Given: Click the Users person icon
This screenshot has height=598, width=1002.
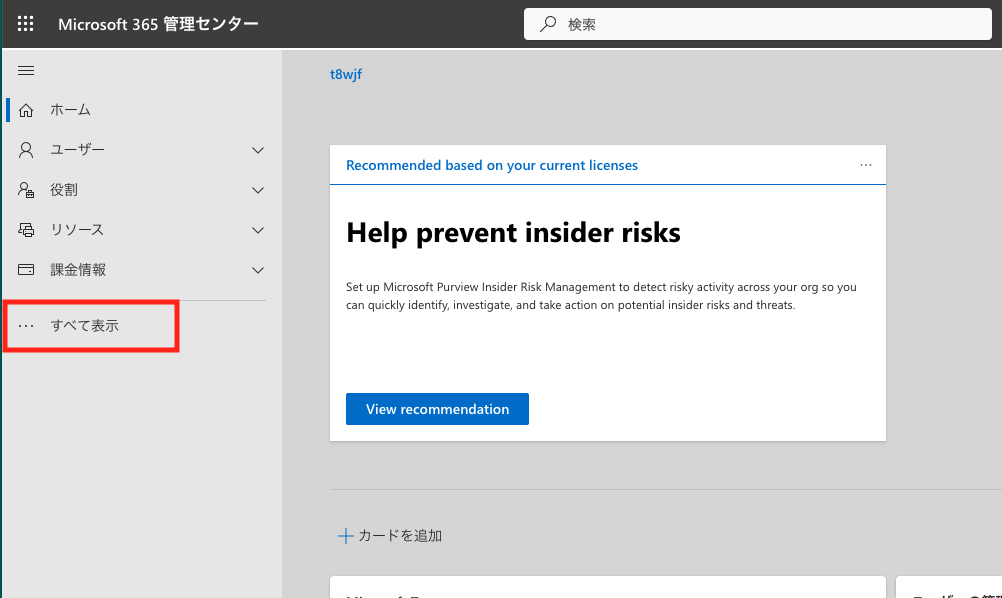Looking at the screenshot, I should [x=26, y=150].
